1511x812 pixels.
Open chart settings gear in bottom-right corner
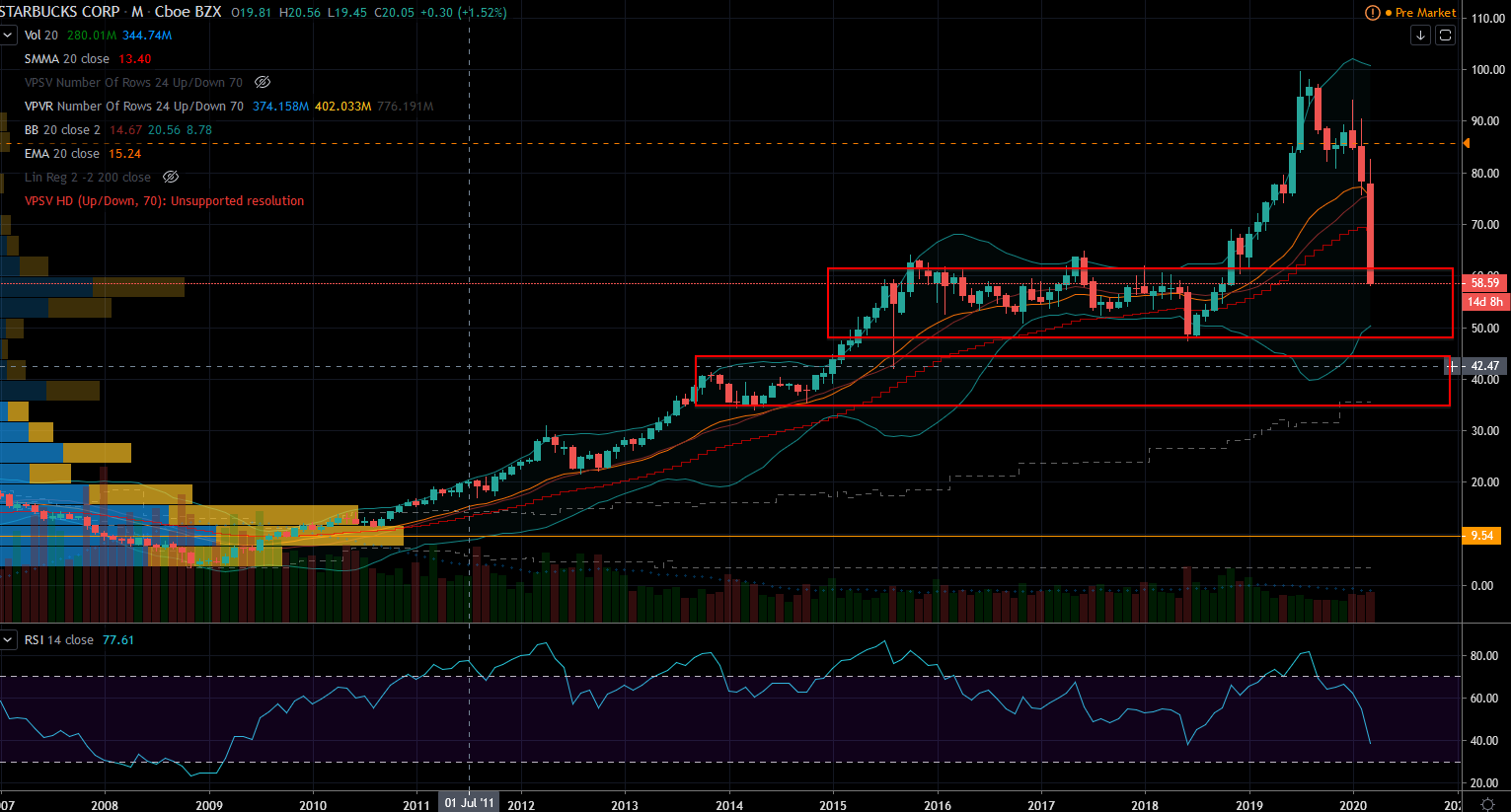coord(1486,804)
